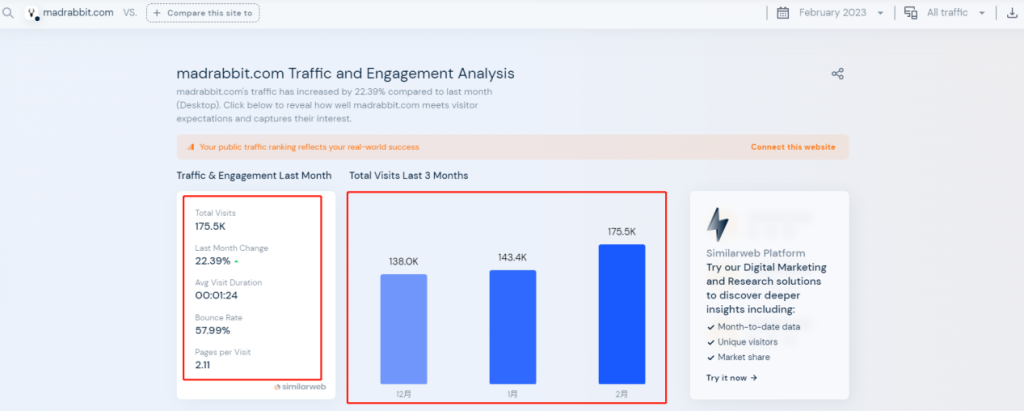
Task: Click the green up-arrow beside 22.39%
Action: pyautogui.click(x=236, y=261)
